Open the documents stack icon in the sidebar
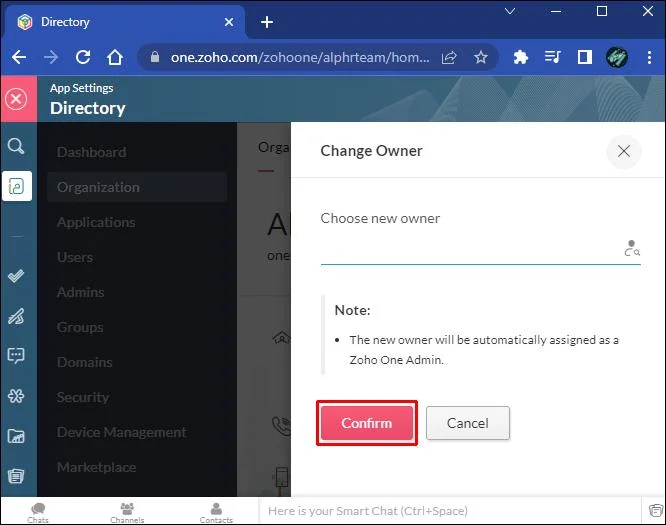The image size is (666, 525). click(16, 475)
